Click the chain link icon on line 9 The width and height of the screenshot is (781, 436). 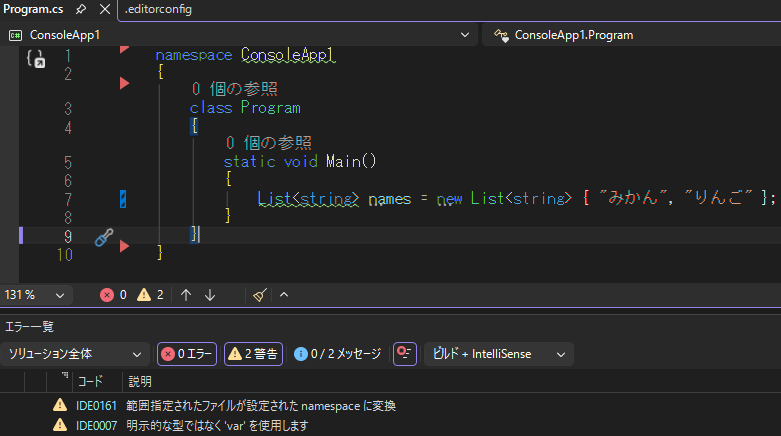coord(104,237)
